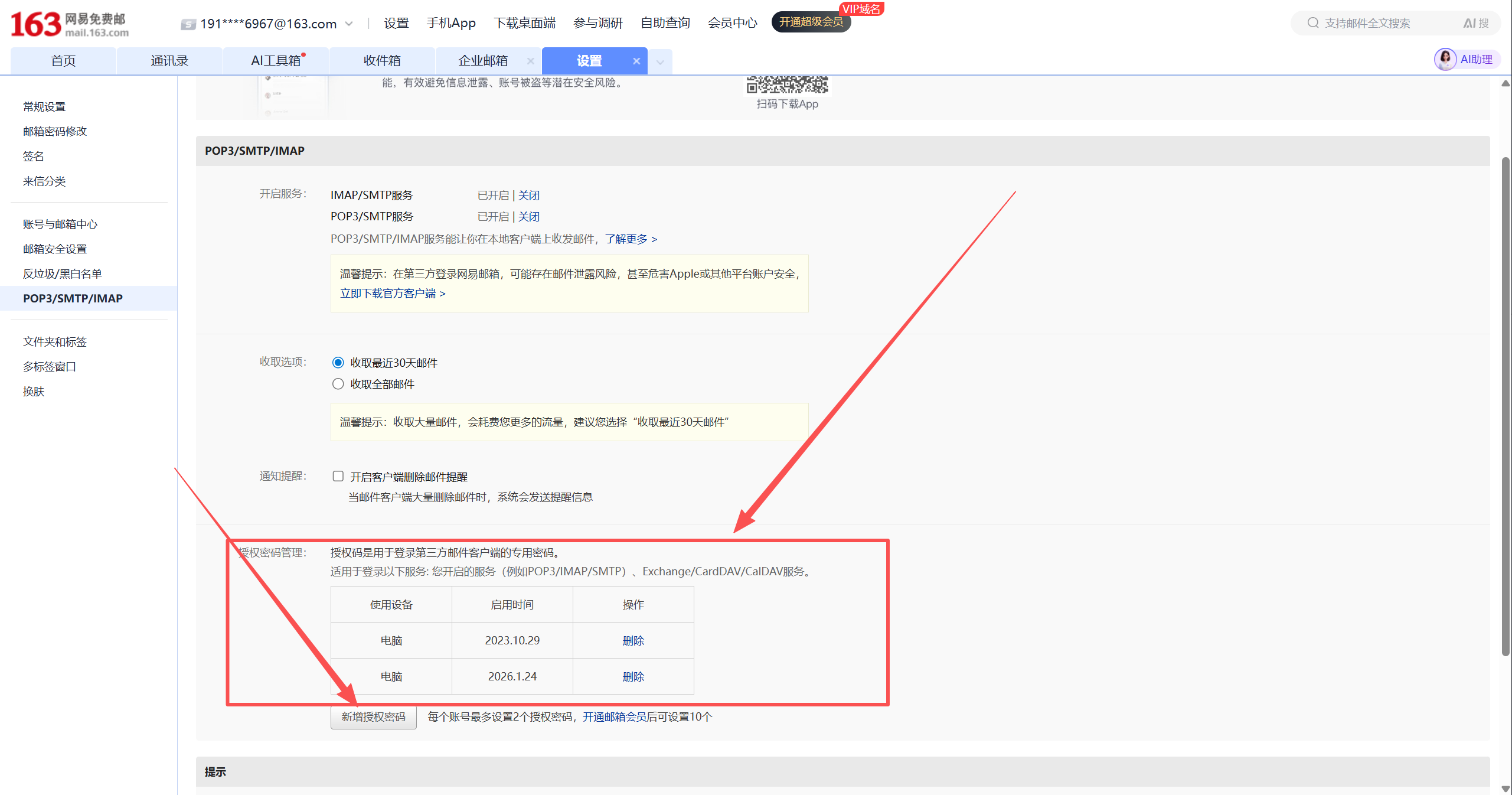Screen dimensions: 1512x795
Task: Select the 收取全部邮件 radio option
Action: [338, 383]
